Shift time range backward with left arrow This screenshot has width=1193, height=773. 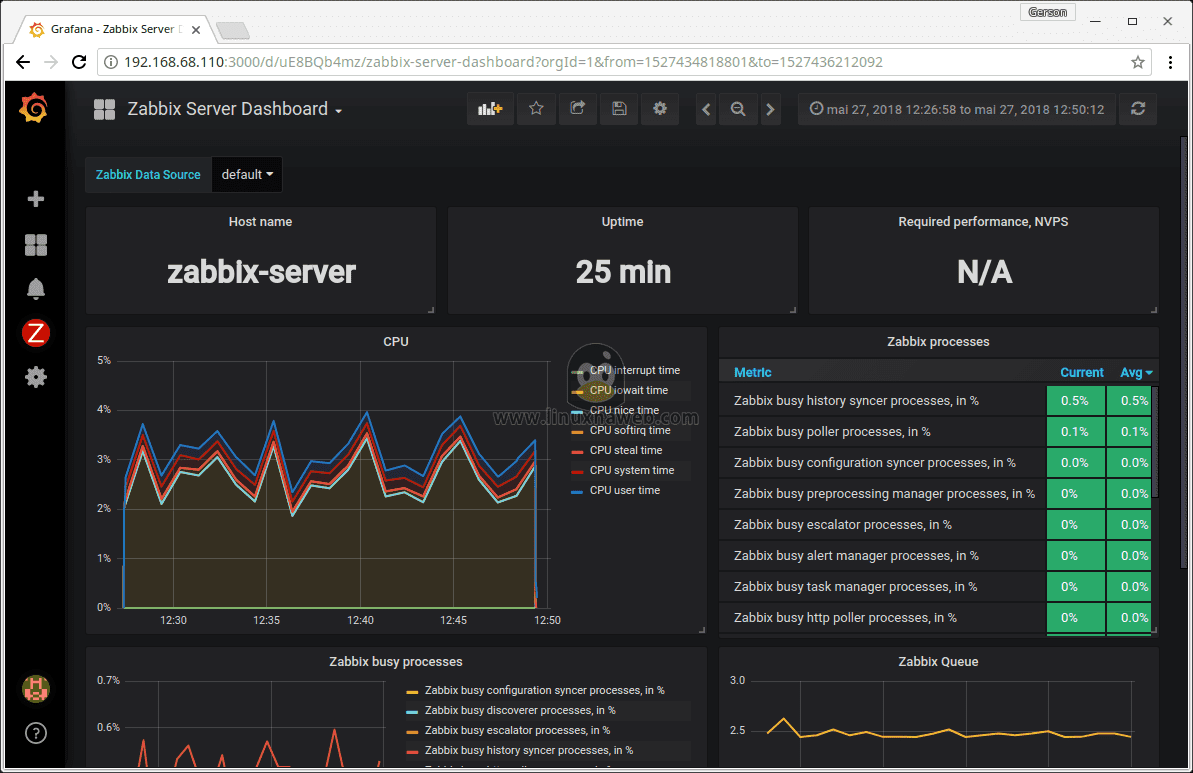pyautogui.click(x=706, y=110)
